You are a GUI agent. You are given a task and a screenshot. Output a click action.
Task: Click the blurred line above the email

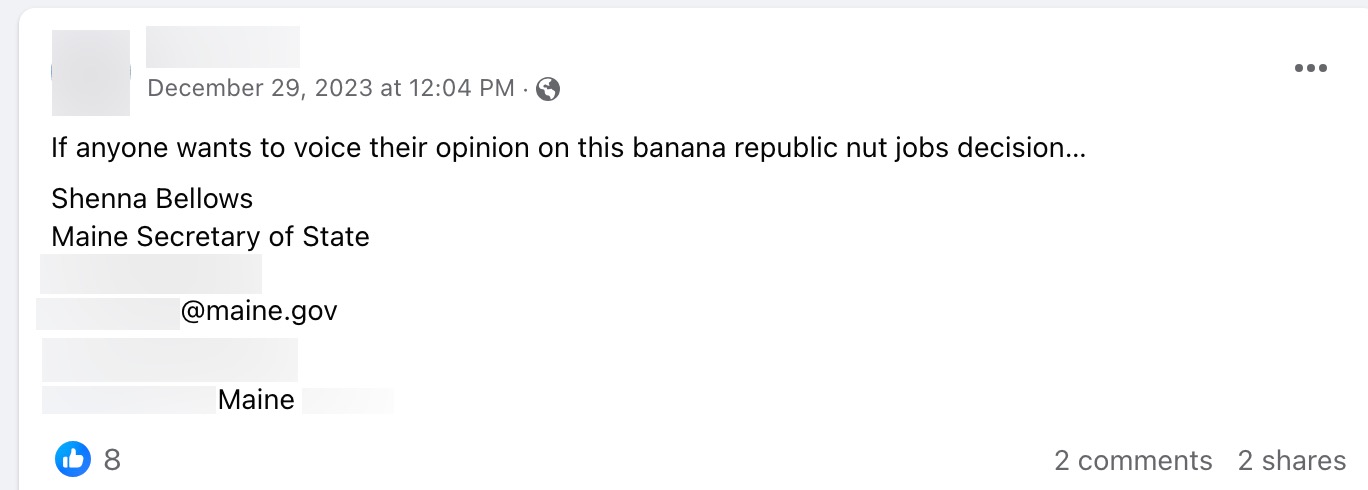click(151, 274)
